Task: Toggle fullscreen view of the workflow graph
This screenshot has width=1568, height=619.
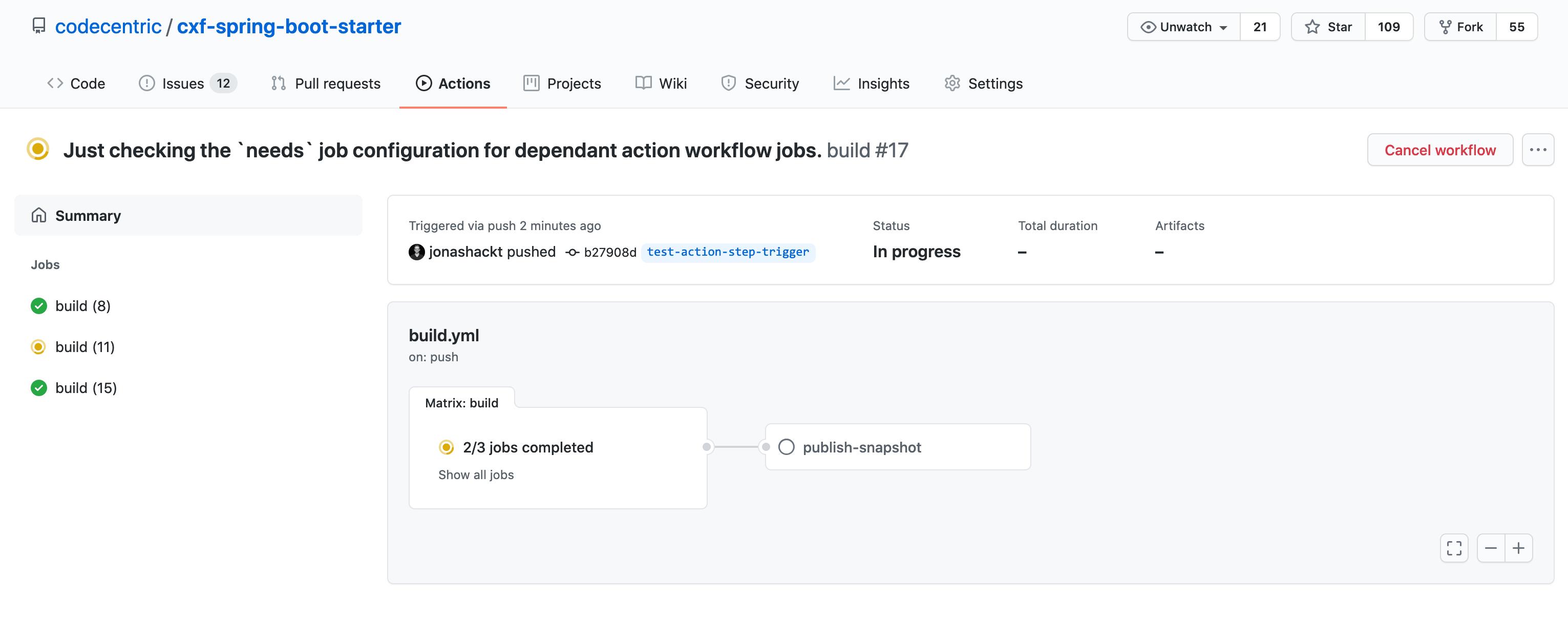Action: point(1454,548)
